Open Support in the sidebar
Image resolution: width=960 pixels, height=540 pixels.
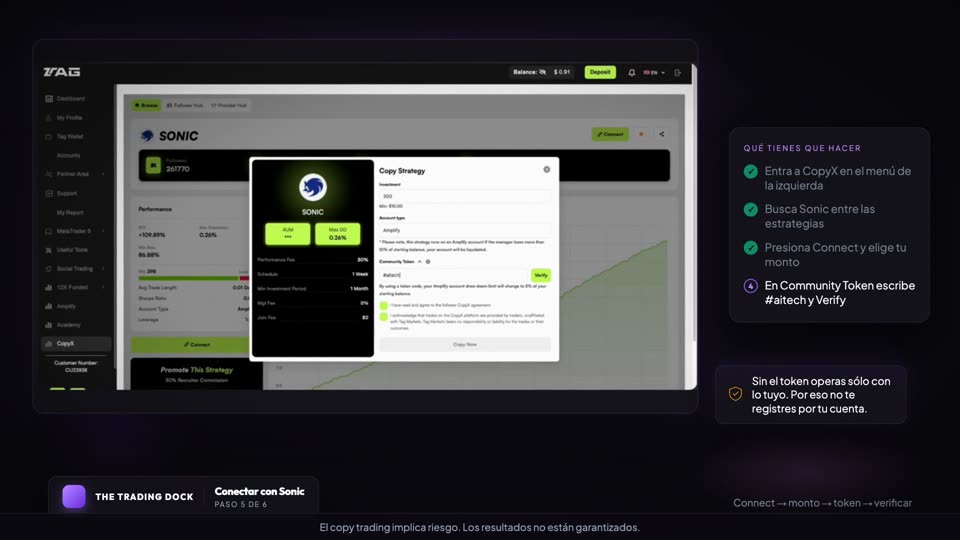tap(67, 193)
